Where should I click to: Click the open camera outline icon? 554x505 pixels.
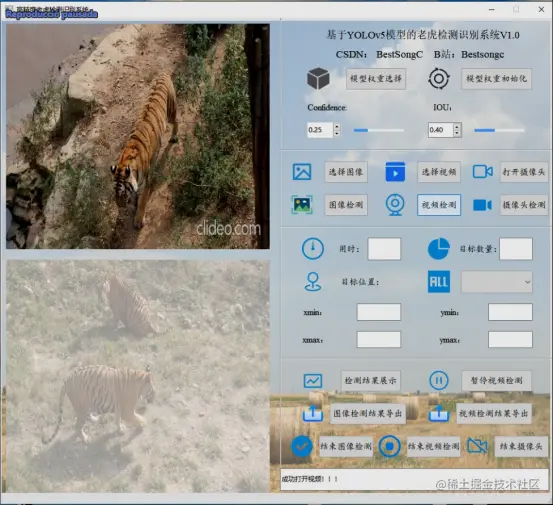[483, 172]
